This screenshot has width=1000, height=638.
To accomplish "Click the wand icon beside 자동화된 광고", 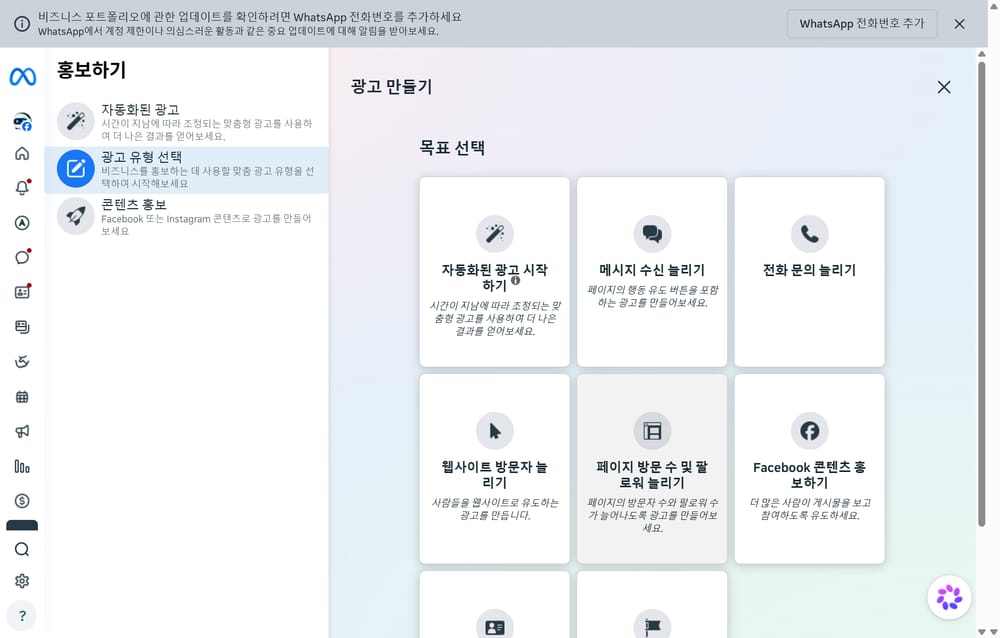I will (76, 121).
